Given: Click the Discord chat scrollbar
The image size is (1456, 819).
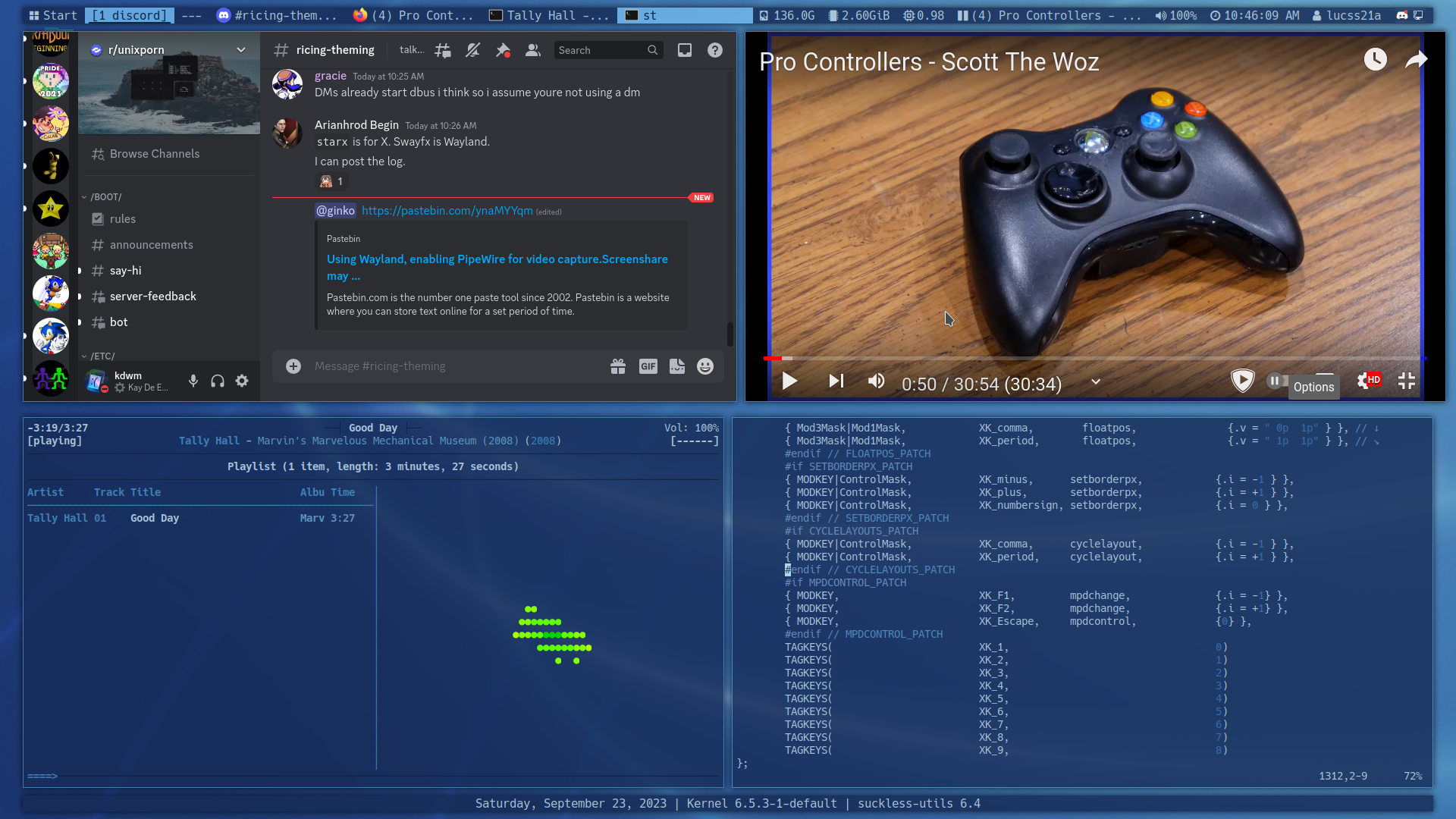Looking at the screenshot, I should [x=730, y=334].
